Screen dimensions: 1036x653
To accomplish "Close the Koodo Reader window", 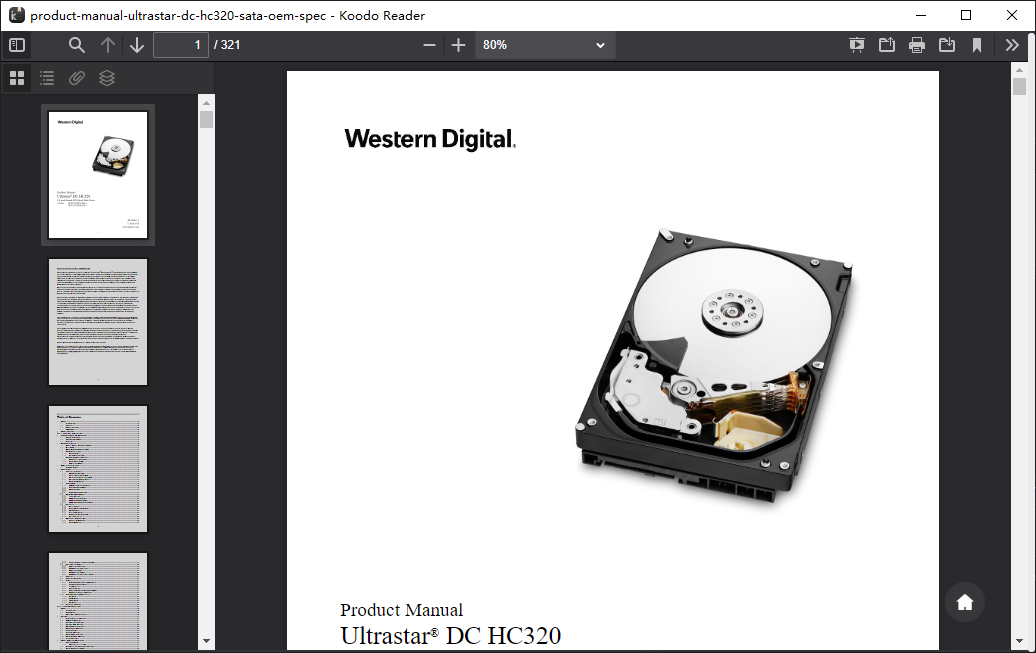I will coord(1012,15).
